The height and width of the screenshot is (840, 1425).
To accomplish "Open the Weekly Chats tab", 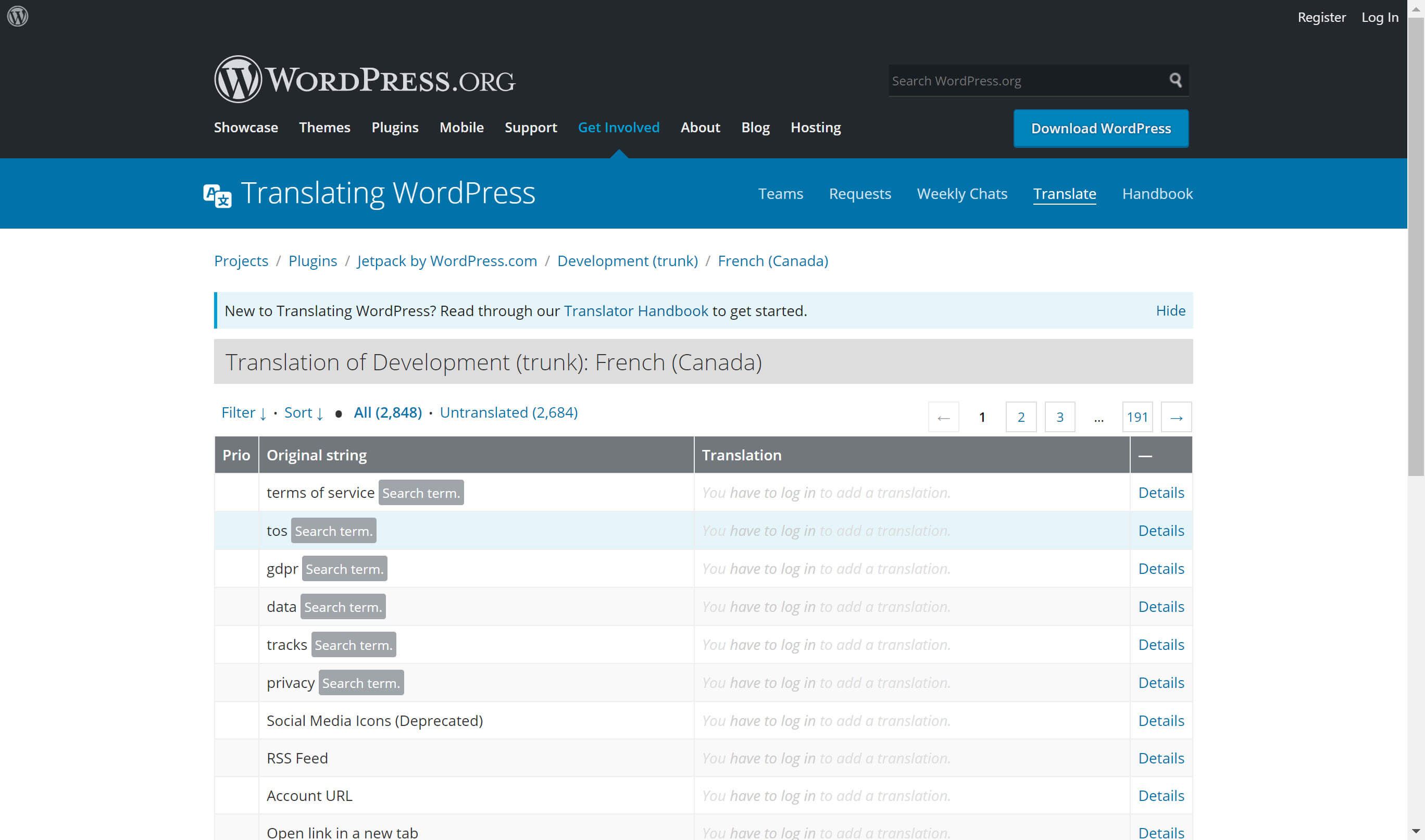I will 961,194.
